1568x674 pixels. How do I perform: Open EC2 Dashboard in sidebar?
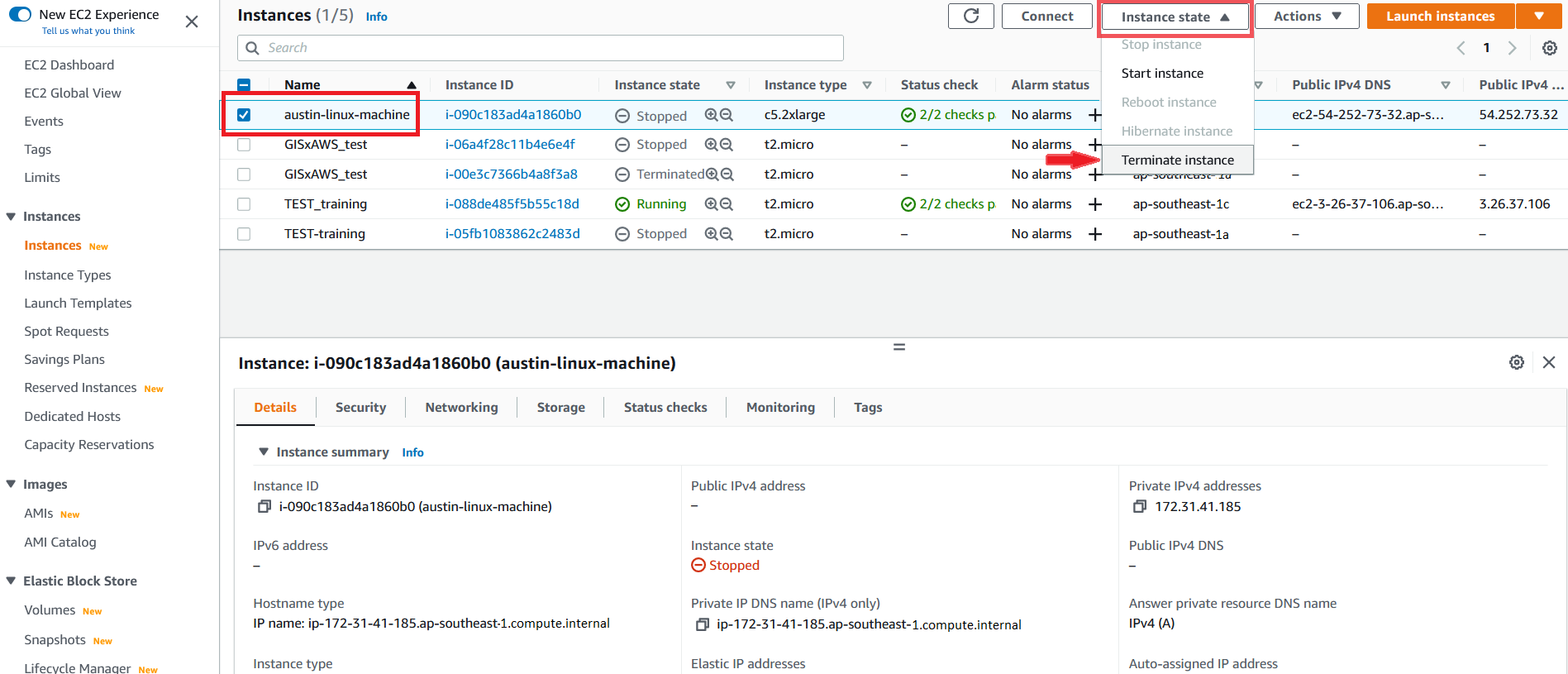(x=69, y=65)
